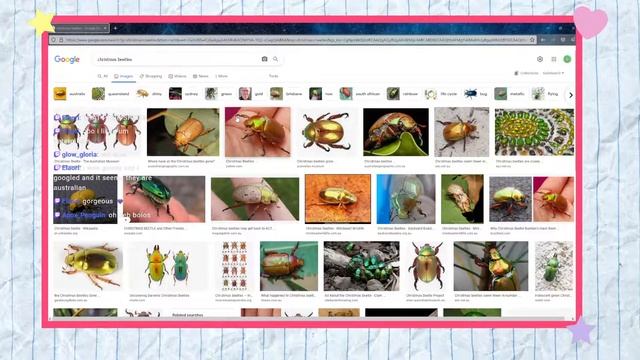Image resolution: width=640 pixels, height=360 pixels.
Task: Expand the More search categories menu
Action: pos(221,76)
